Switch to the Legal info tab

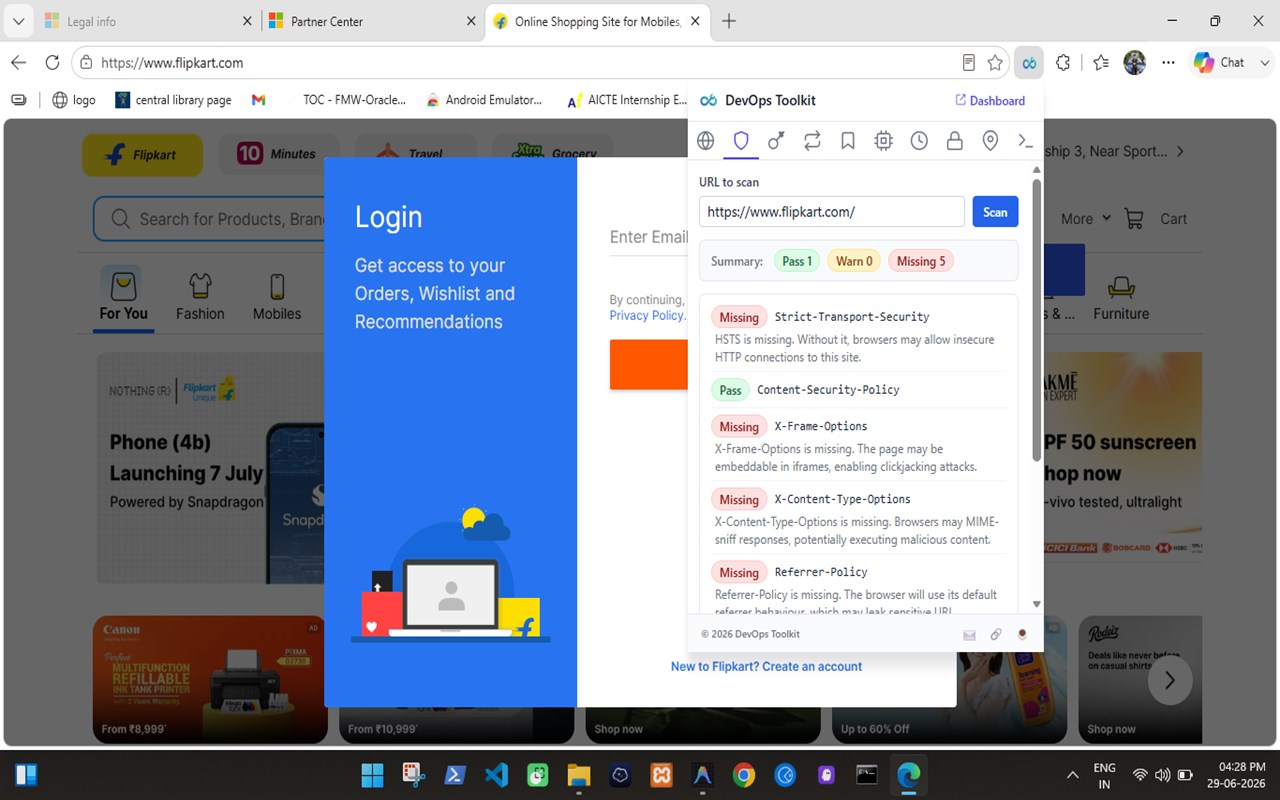(150, 21)
